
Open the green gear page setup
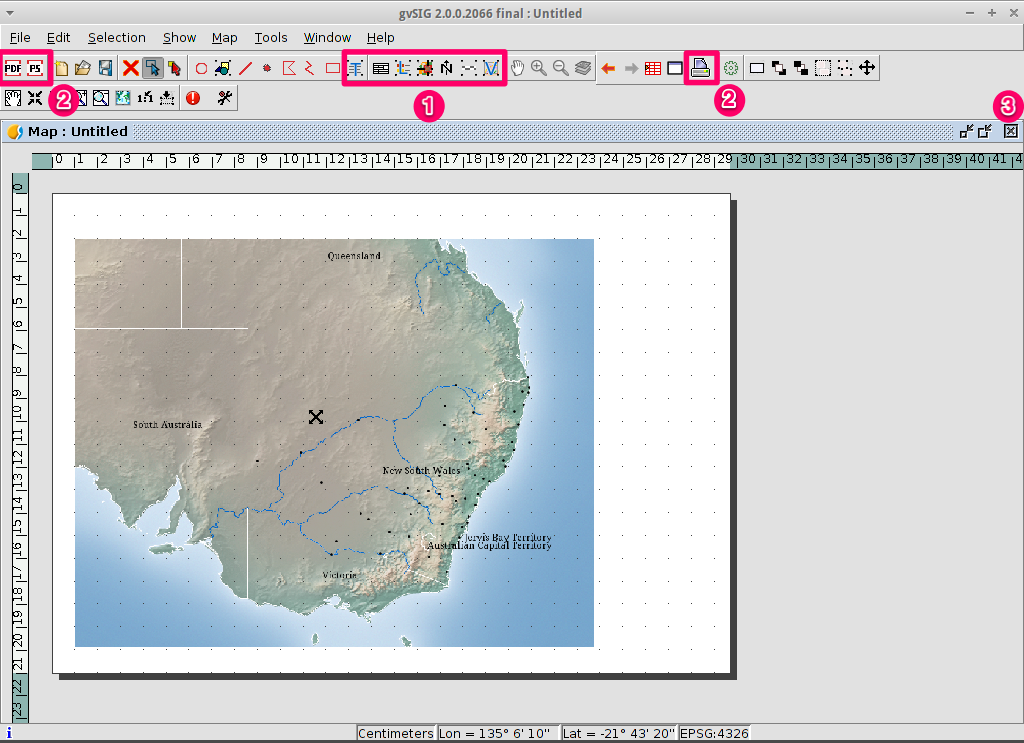[731, 68]
